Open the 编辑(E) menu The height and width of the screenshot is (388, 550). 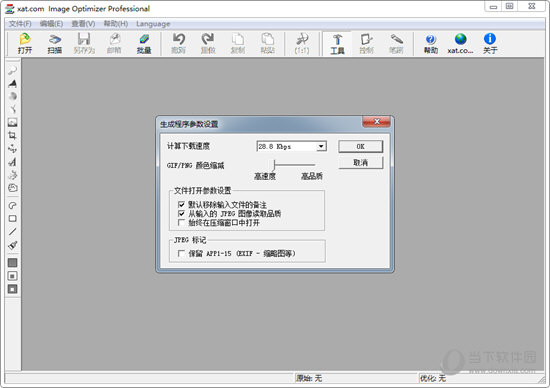coord(51,24)
